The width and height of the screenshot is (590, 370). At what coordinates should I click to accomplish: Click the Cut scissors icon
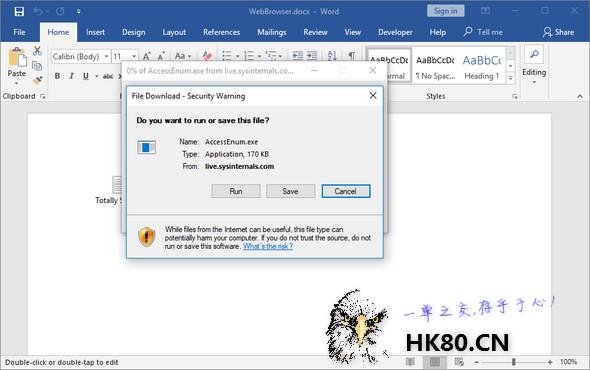[37, 51]
